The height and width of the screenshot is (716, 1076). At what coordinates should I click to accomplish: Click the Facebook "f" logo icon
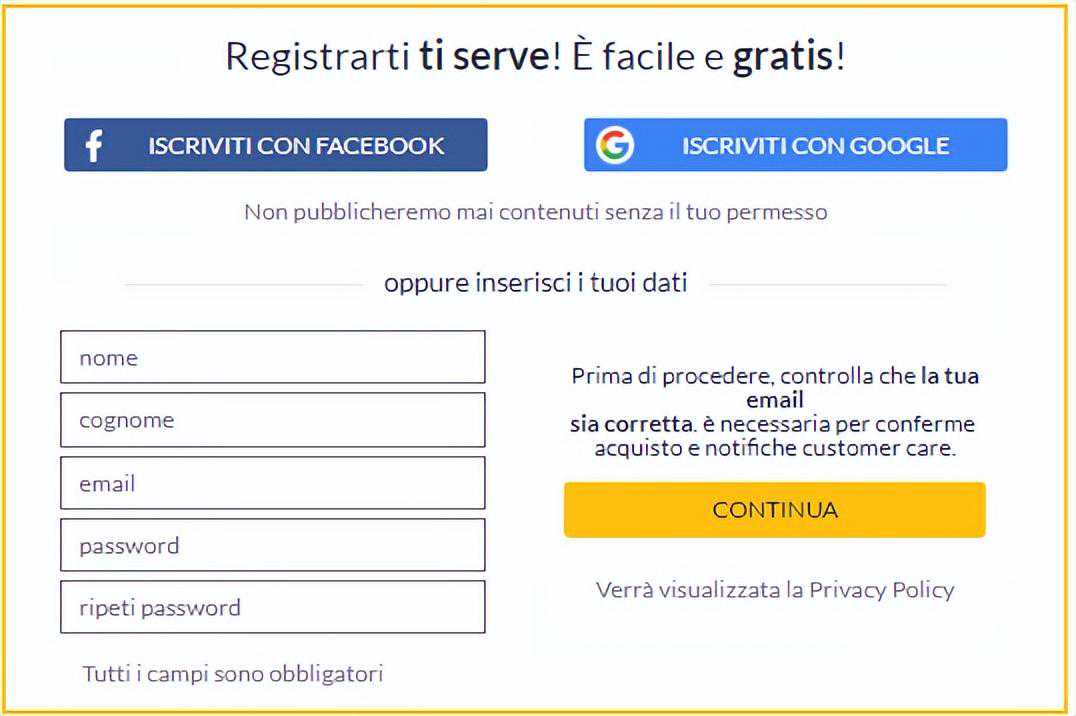tap(93, 146)
